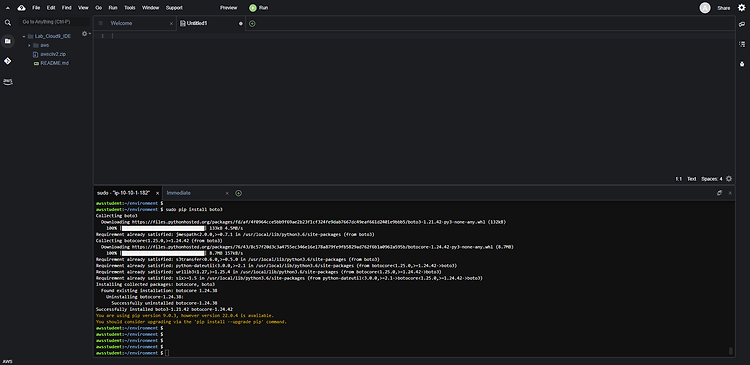Open the editor pane tab list icon

coord(100,23)
